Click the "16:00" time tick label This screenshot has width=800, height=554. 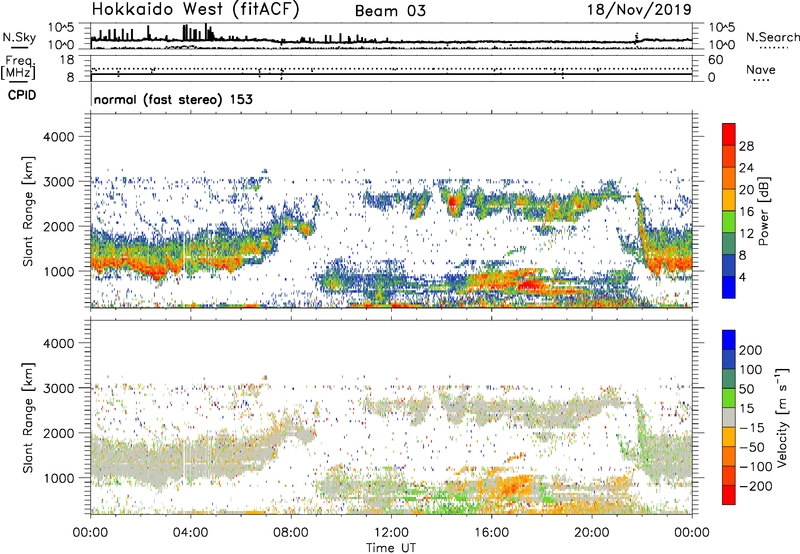coord(491,533)
